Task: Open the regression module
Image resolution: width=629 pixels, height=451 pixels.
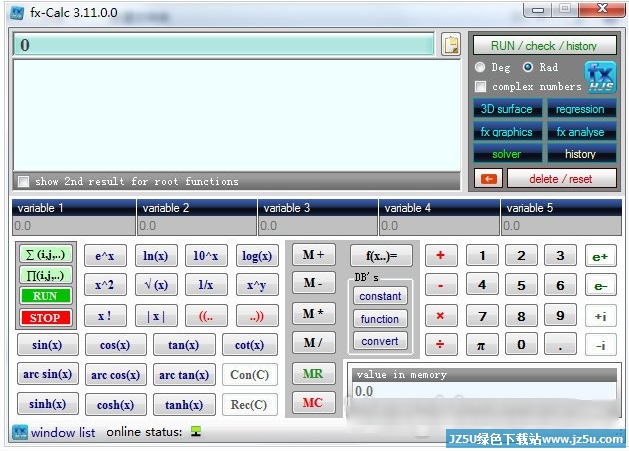Action: (580, 109)
